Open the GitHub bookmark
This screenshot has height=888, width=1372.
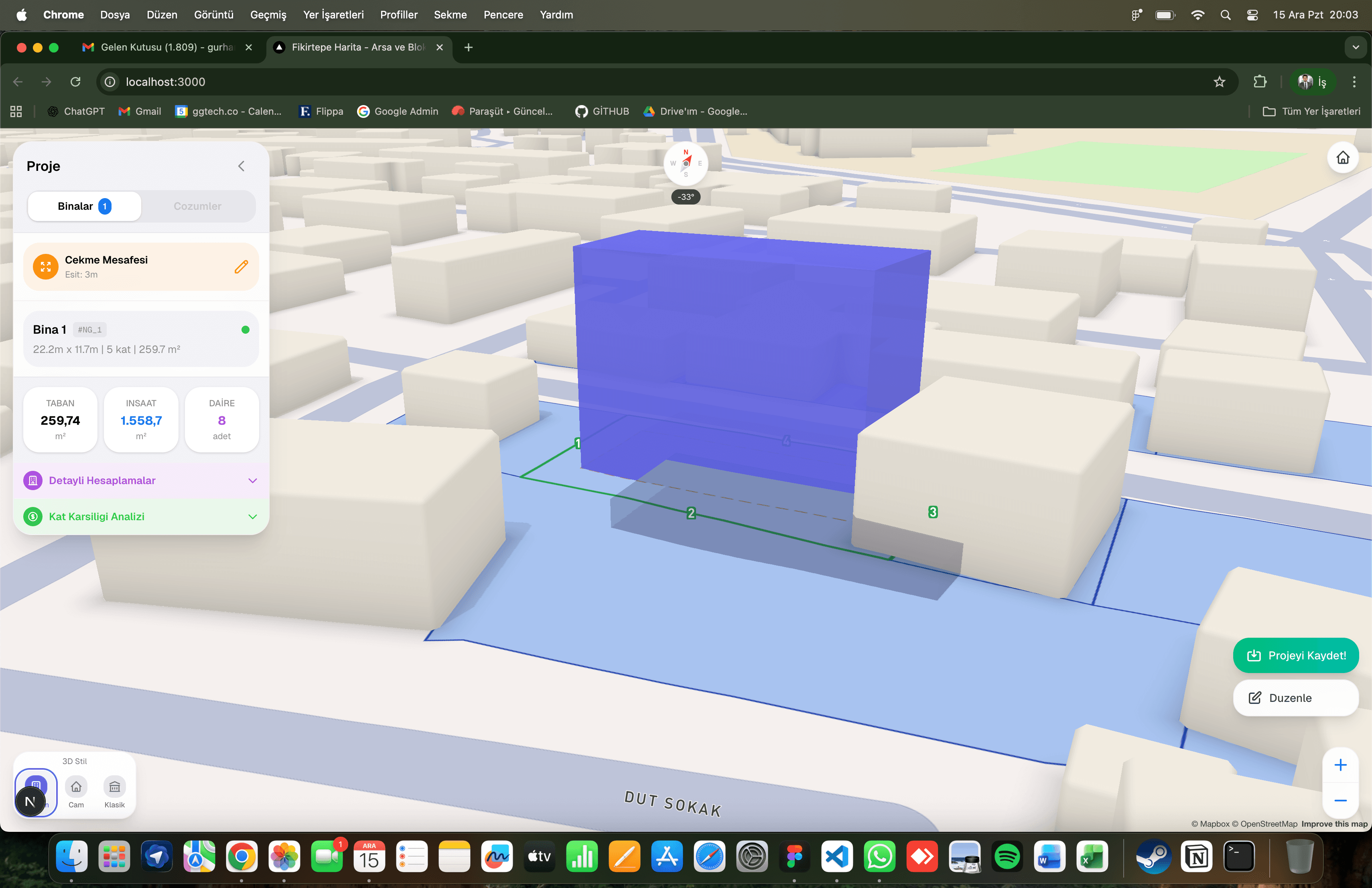pyautogui.click(x=601, y=111)
